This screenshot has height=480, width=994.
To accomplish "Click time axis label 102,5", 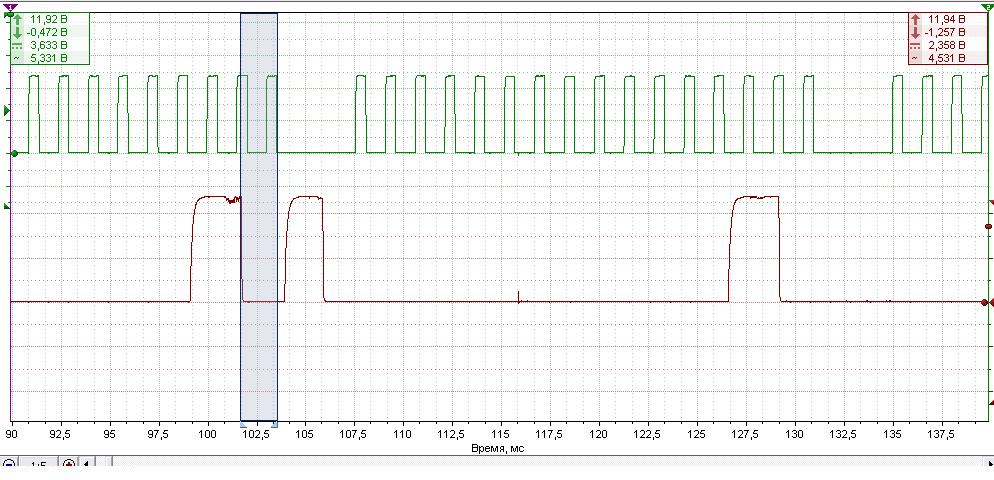I will click(257, 434).
